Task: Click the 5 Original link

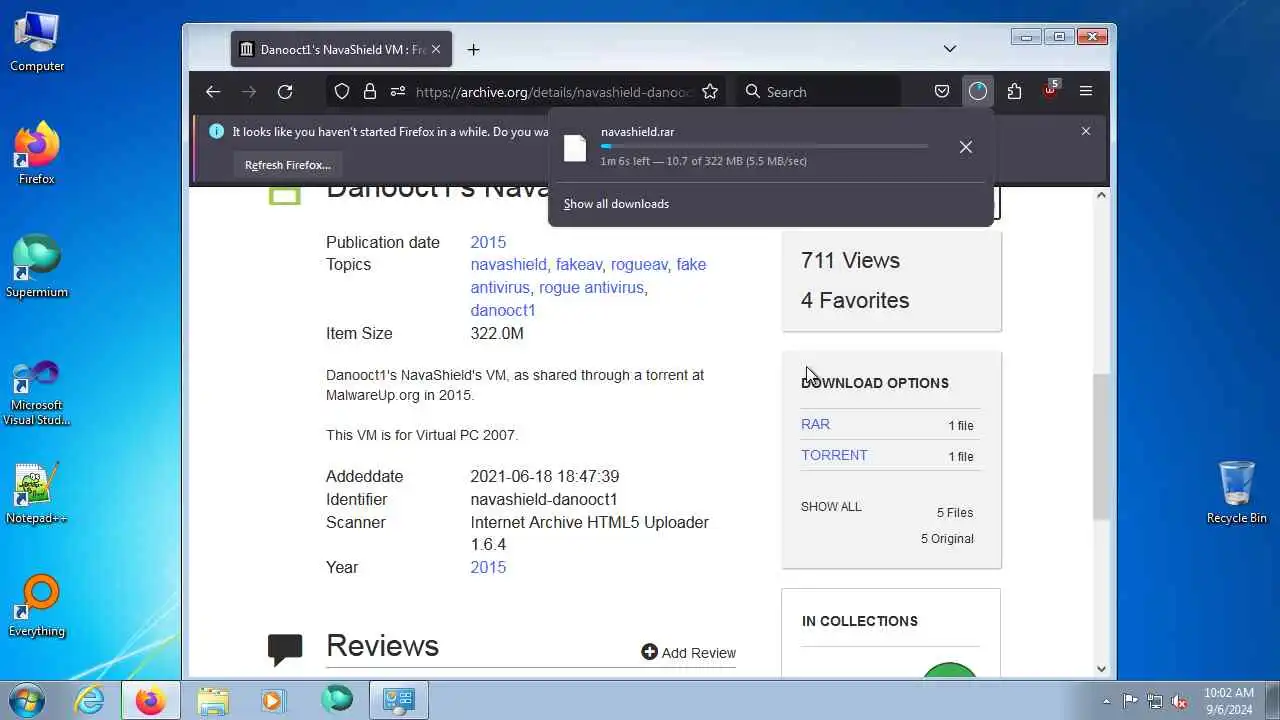Action: [x=947, y=539]
